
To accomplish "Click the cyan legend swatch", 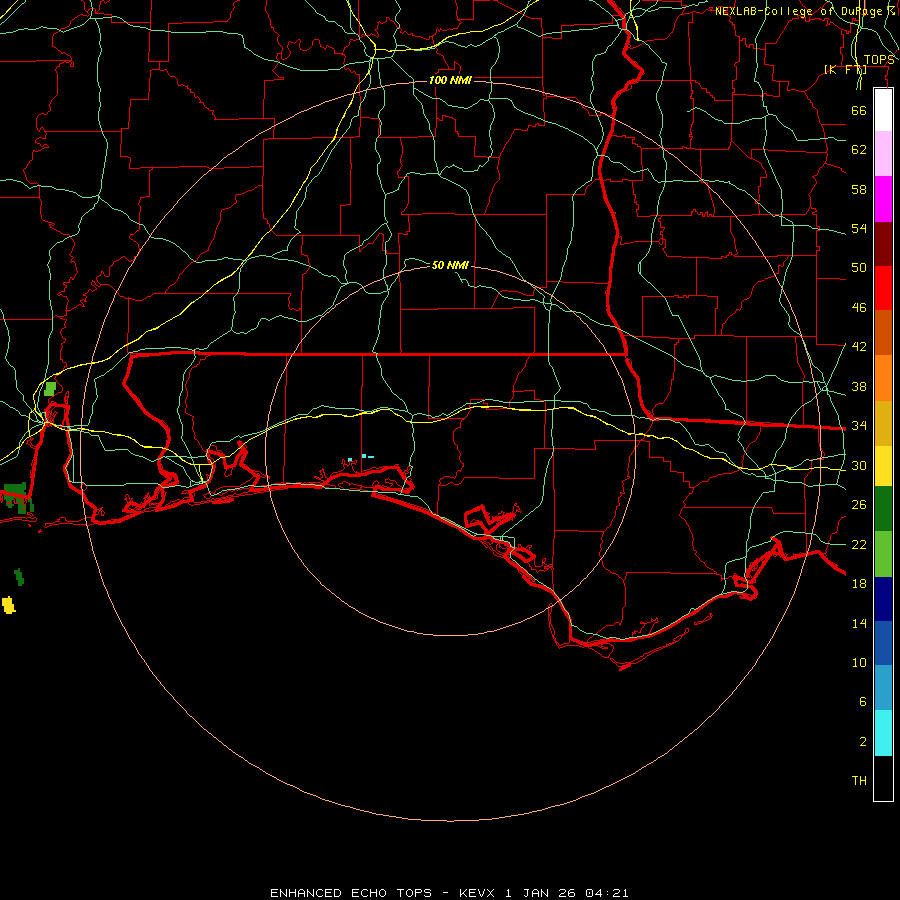I will tap(883, 733).
